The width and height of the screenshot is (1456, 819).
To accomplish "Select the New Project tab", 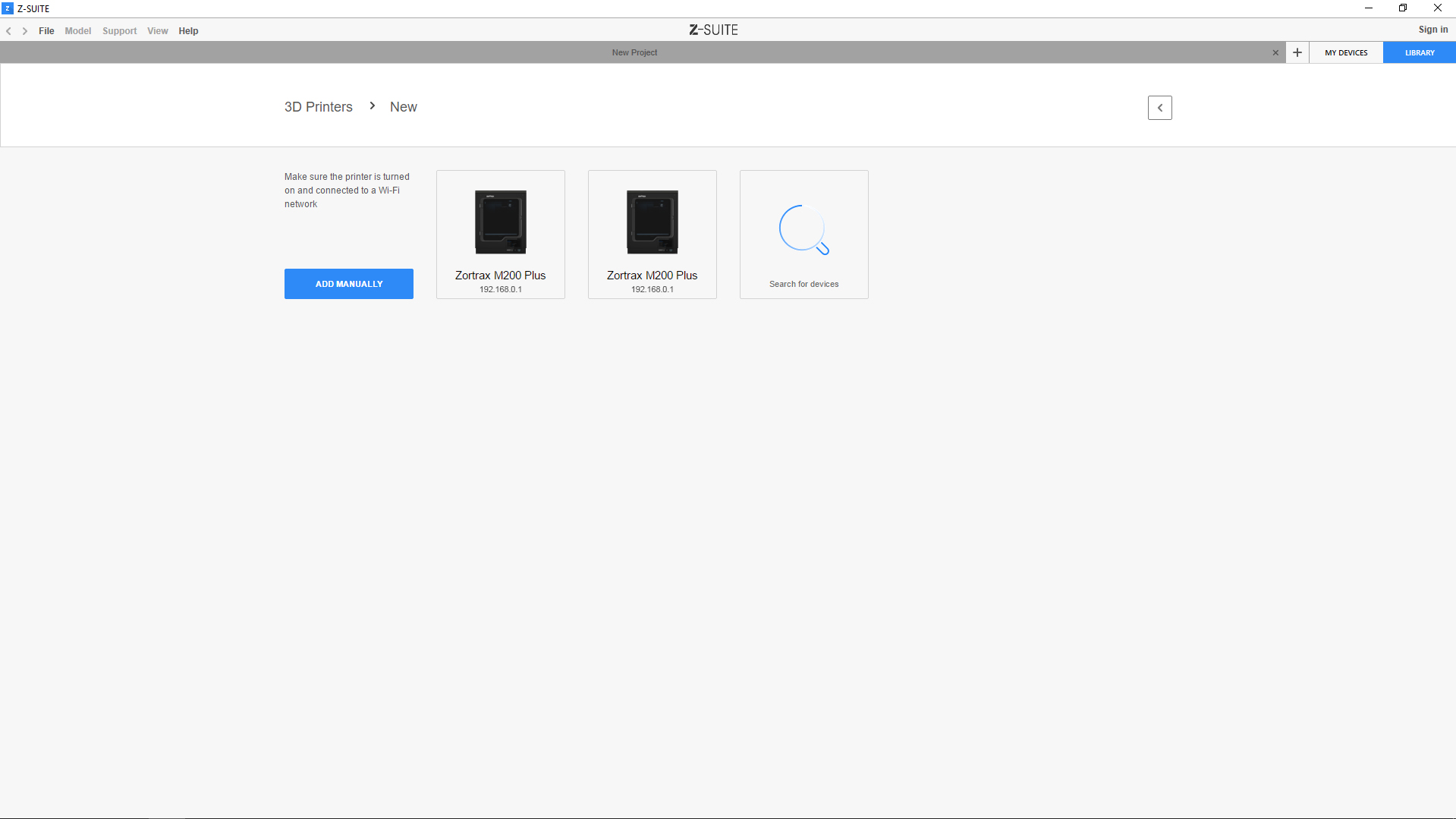I will [x=634, y=52].
